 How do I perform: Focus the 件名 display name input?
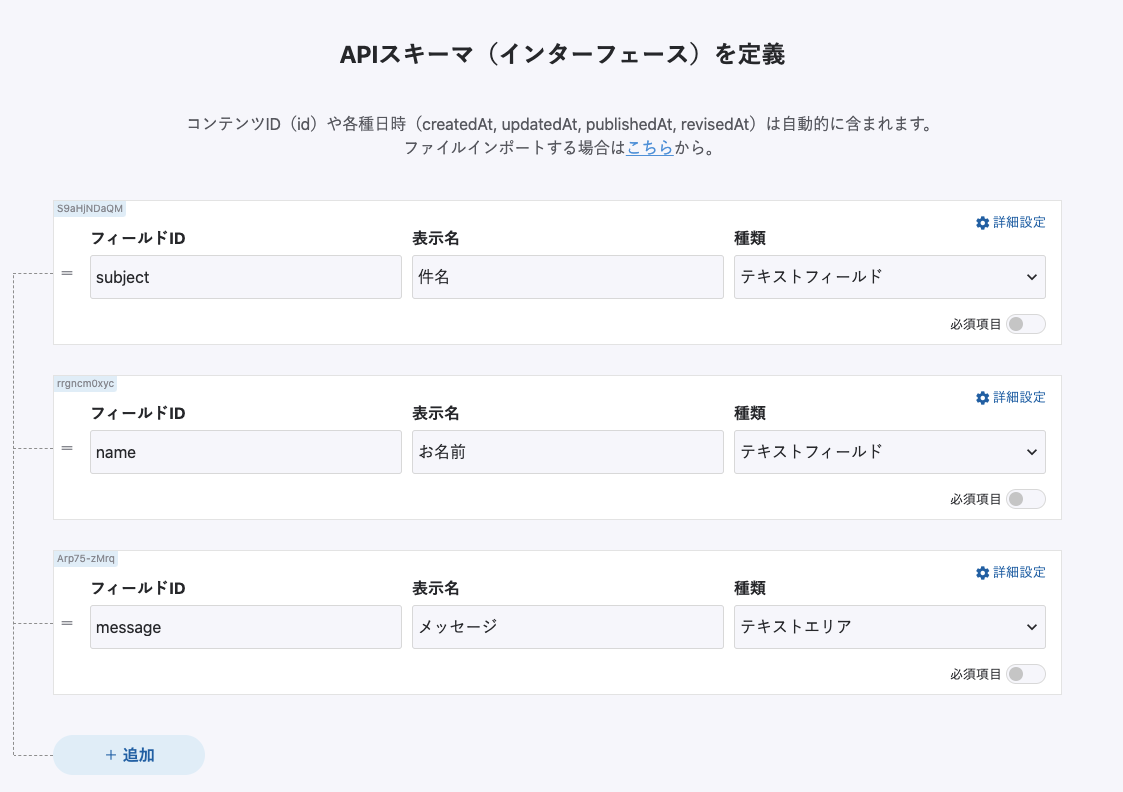point(567,277)
